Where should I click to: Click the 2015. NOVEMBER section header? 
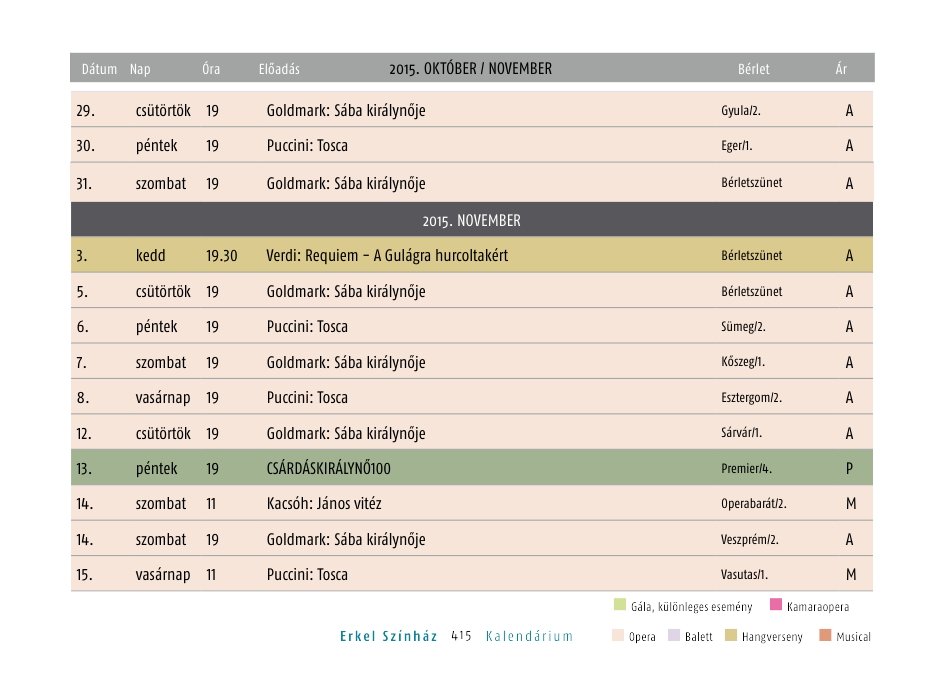click(x=471, y=220)
